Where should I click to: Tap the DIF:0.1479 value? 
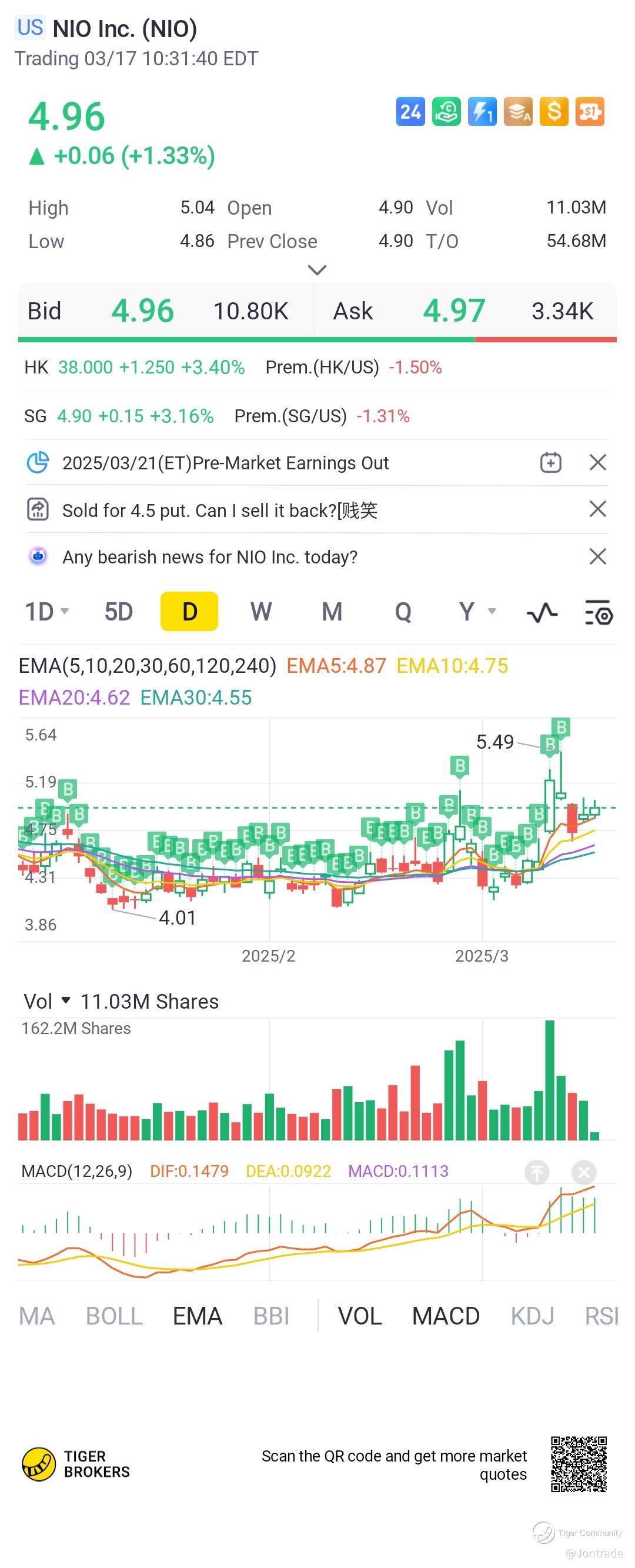[189, 1171]
